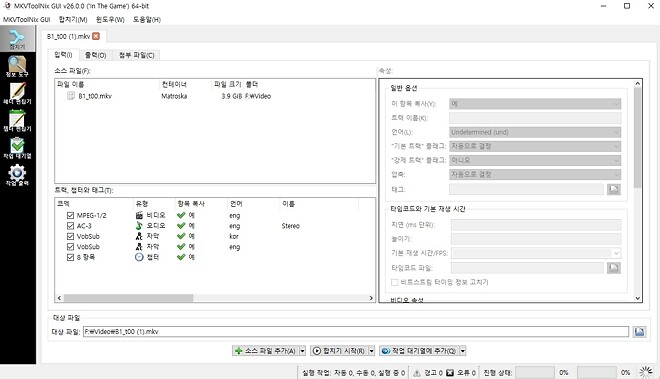Screen dimensions: 660x379
Task: Open the Header editor in sidebar
Action: [x=17, y=93]
